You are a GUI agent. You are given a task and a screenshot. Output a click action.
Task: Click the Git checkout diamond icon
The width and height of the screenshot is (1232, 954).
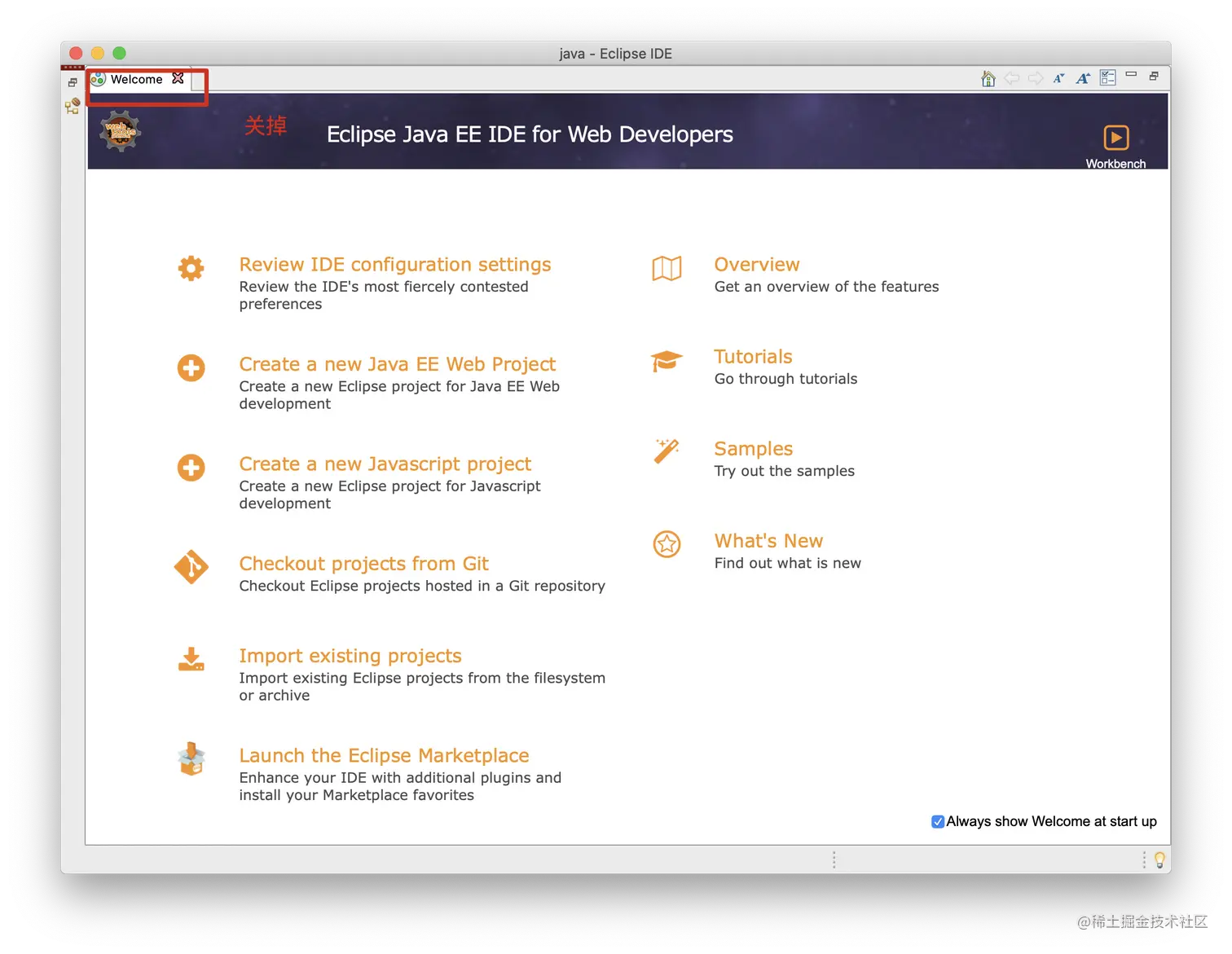pos(191,567)
